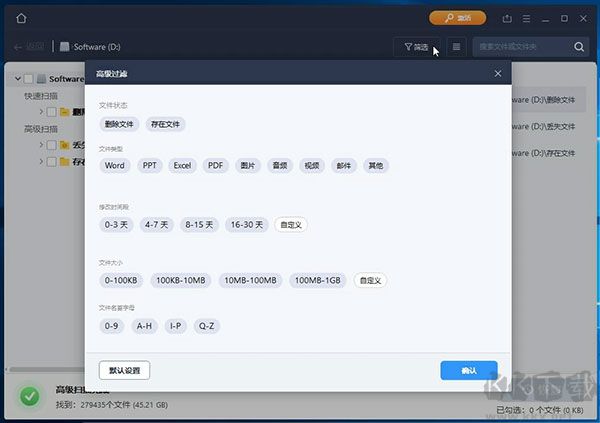600x423 pixels.
Task: Select the 删除文件 file status filter
Action: 119,125
